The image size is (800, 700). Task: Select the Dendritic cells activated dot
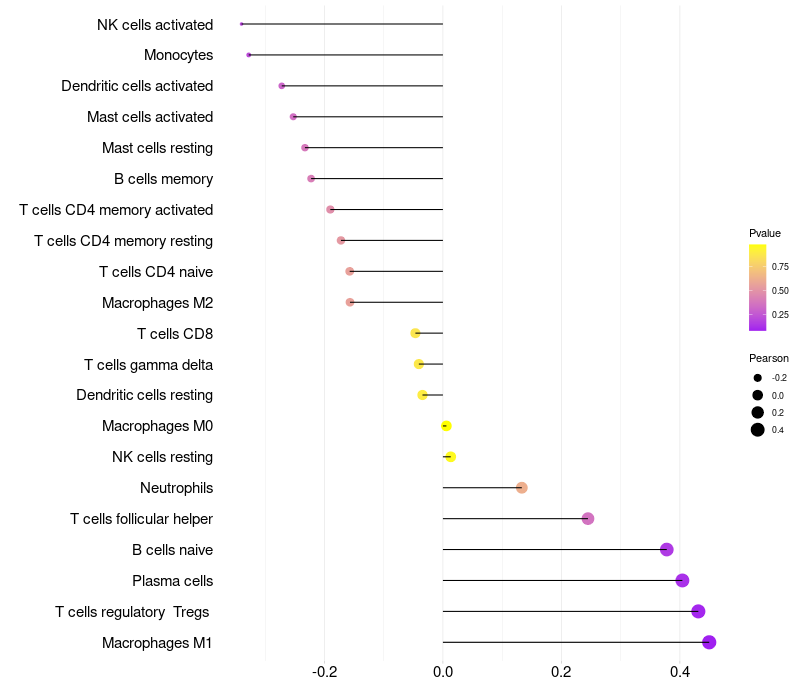click(282, 86)
